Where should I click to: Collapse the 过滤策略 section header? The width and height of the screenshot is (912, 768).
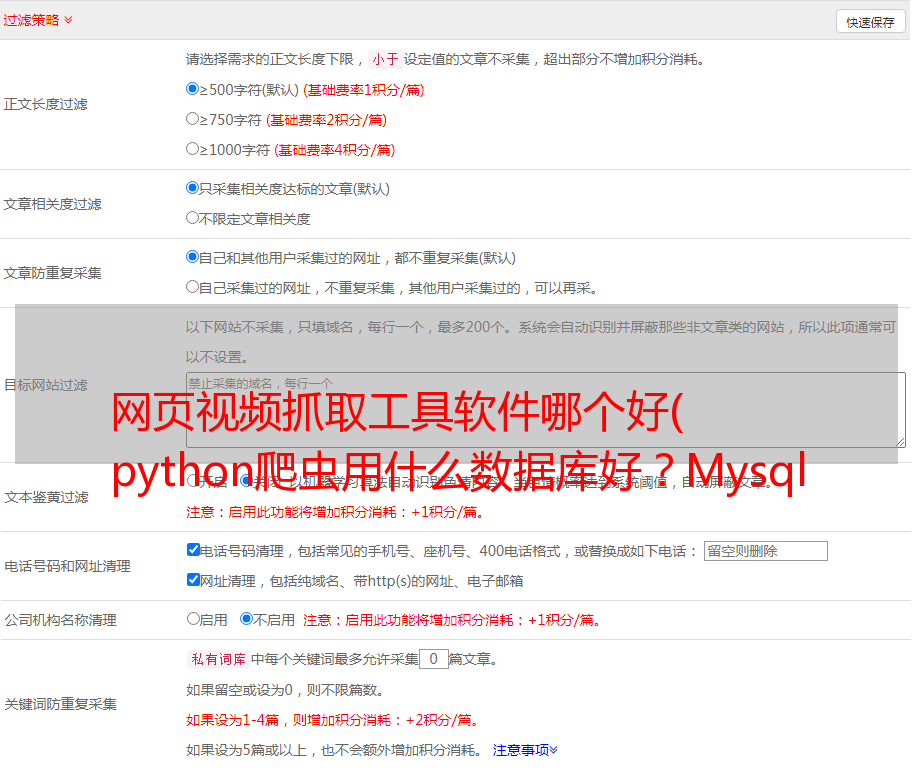click(38, 20)
